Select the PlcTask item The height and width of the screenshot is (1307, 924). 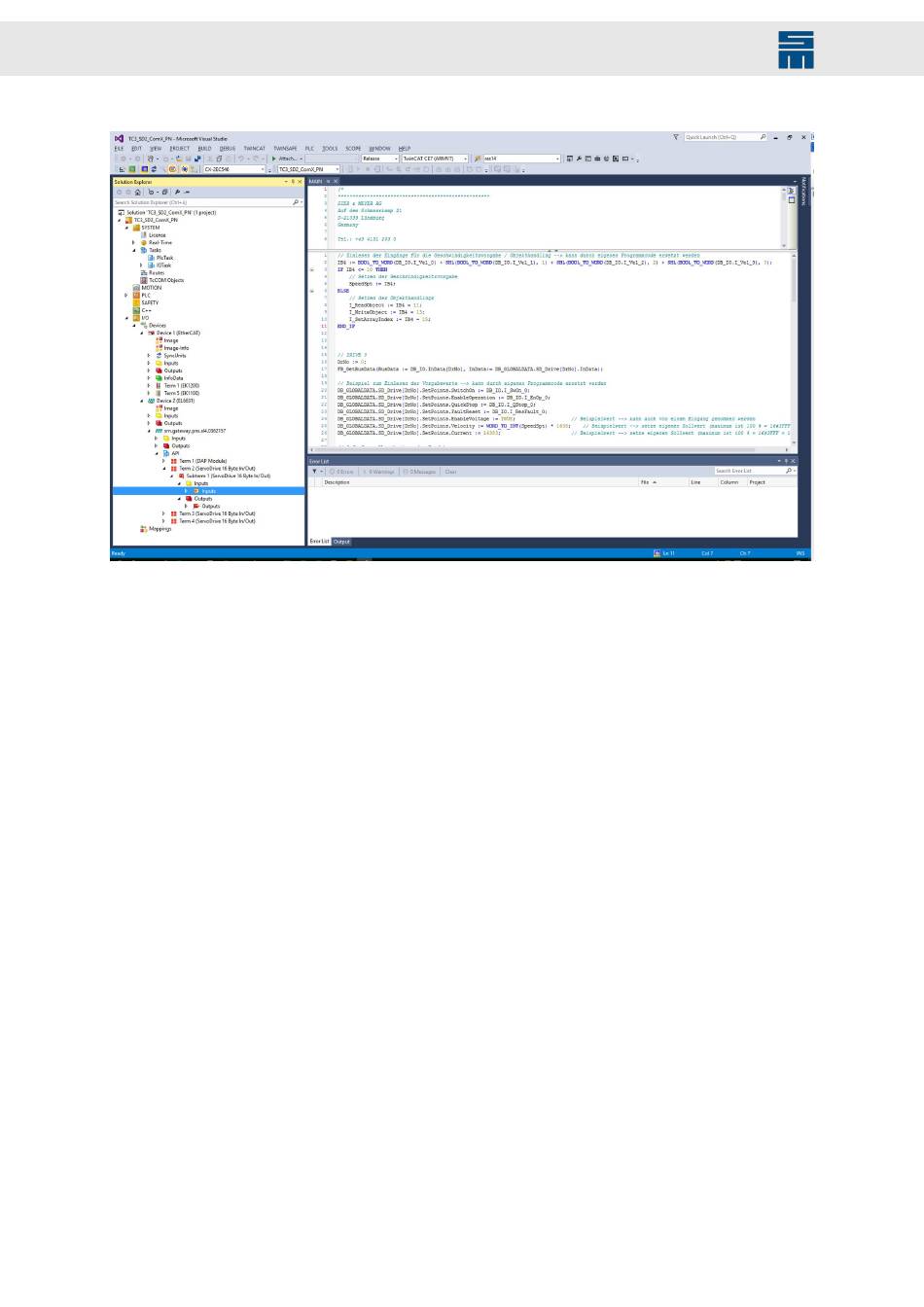coord(164,258)
